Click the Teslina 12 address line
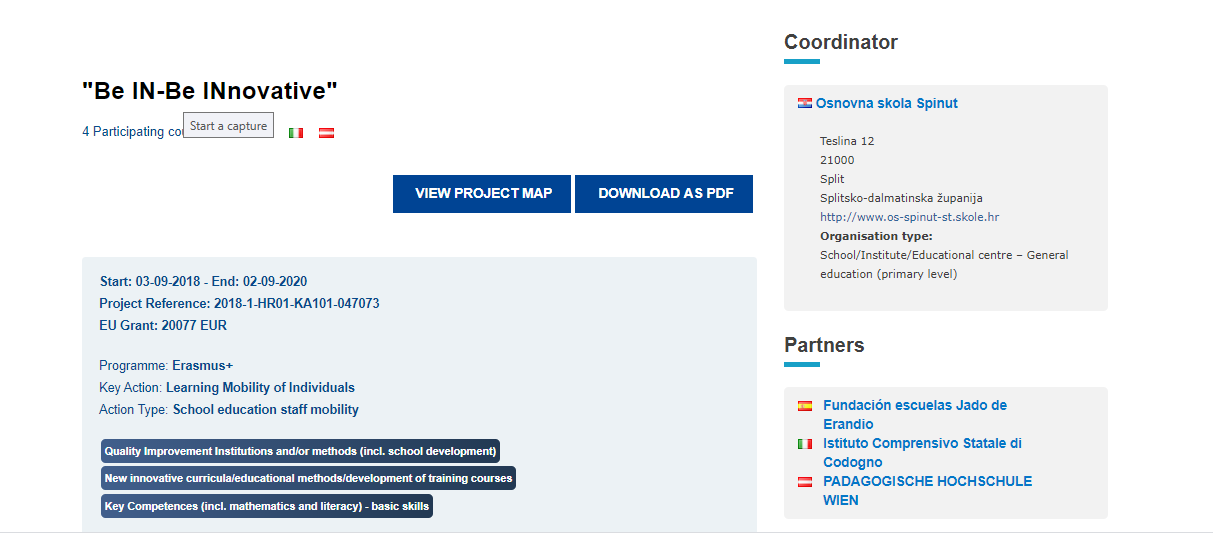Screen dimensions: 1213x538 847,141
